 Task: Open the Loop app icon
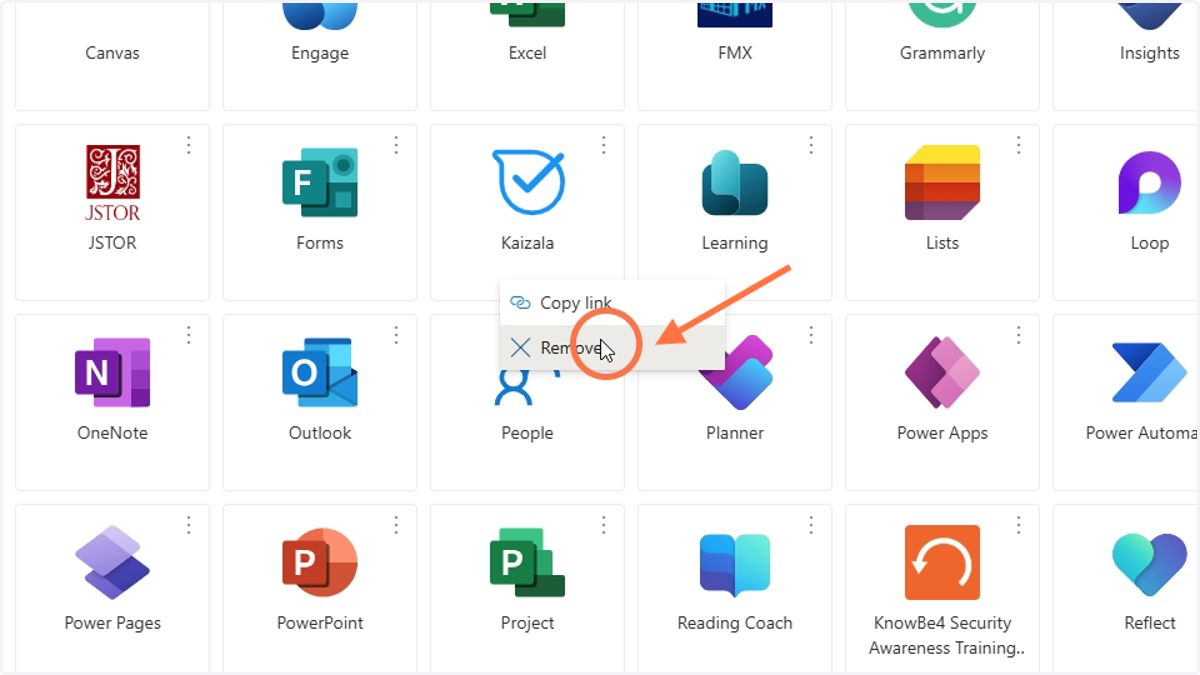point(1149,183)
